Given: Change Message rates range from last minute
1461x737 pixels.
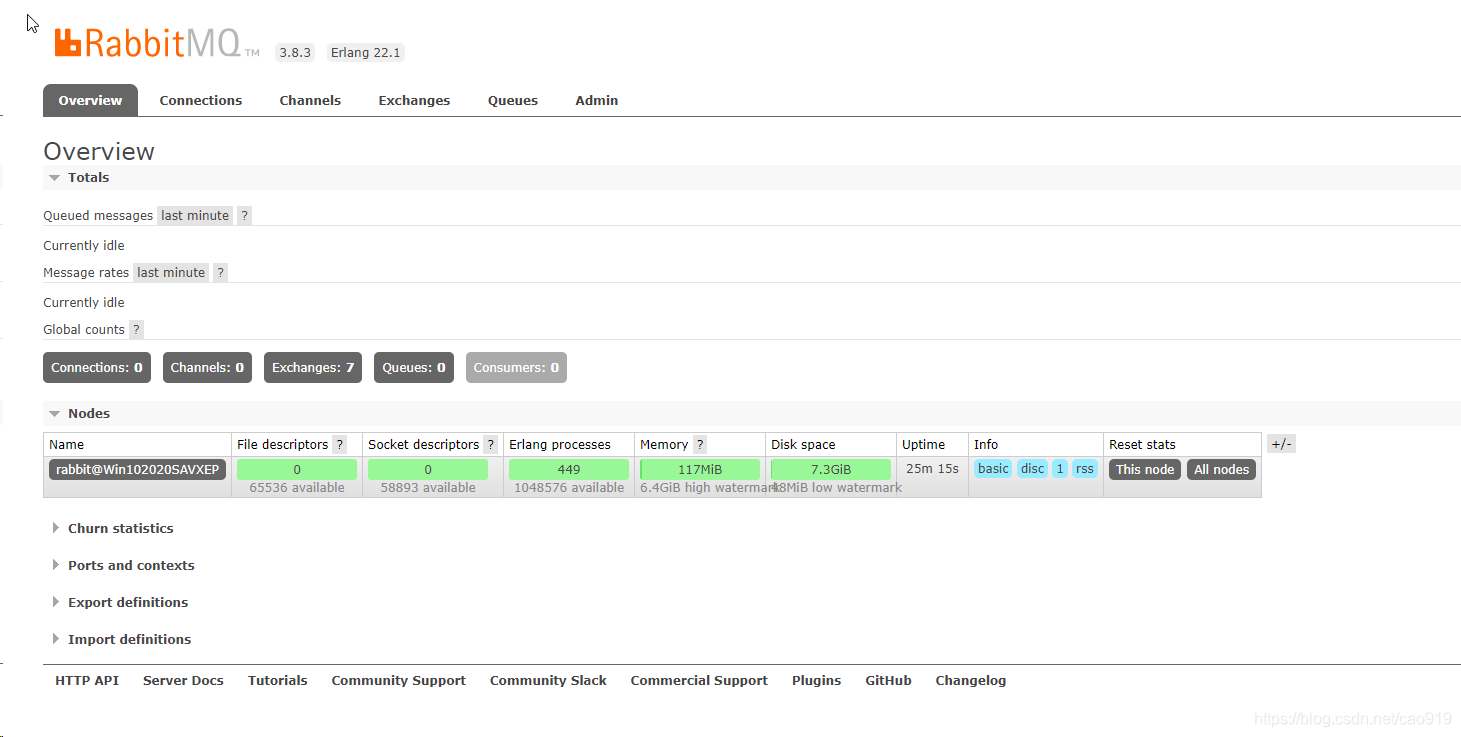Looking at the screenshot, I should [171, 272].
